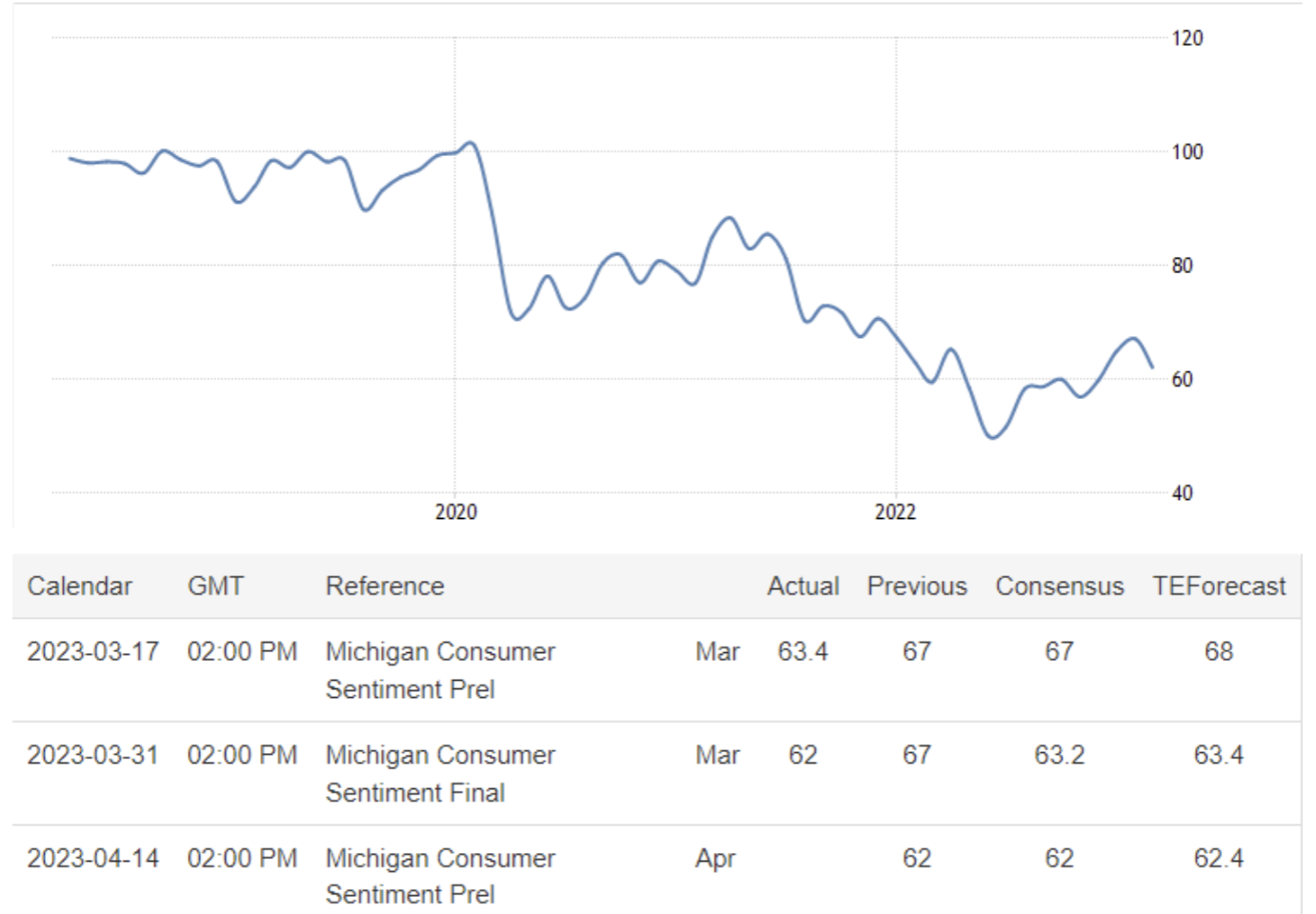
Task: Select the Reference column header
Action: click(385, 586)
